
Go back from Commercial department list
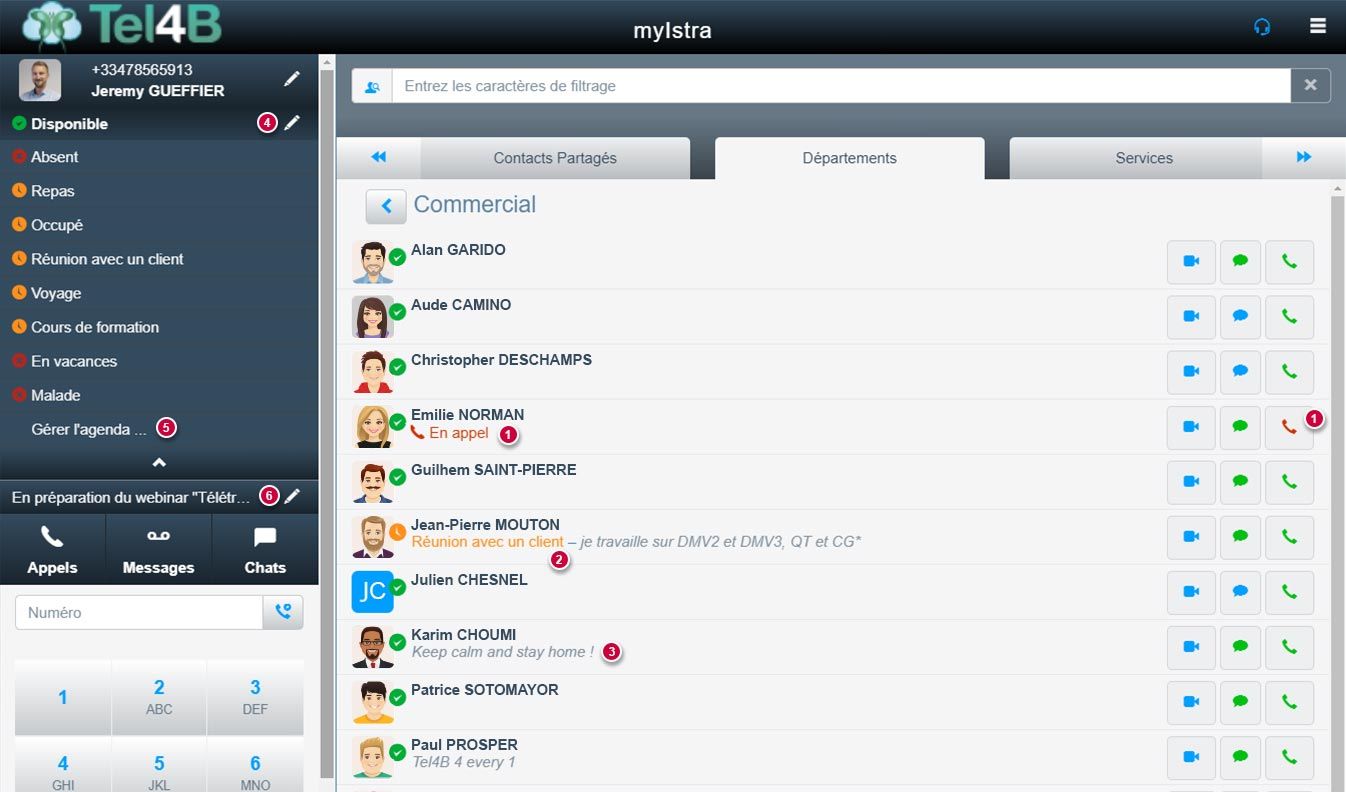click(x=386, y=206)
